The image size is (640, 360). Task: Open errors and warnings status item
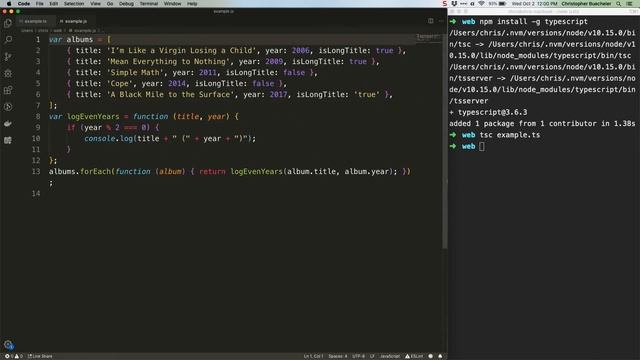[13, 356]
